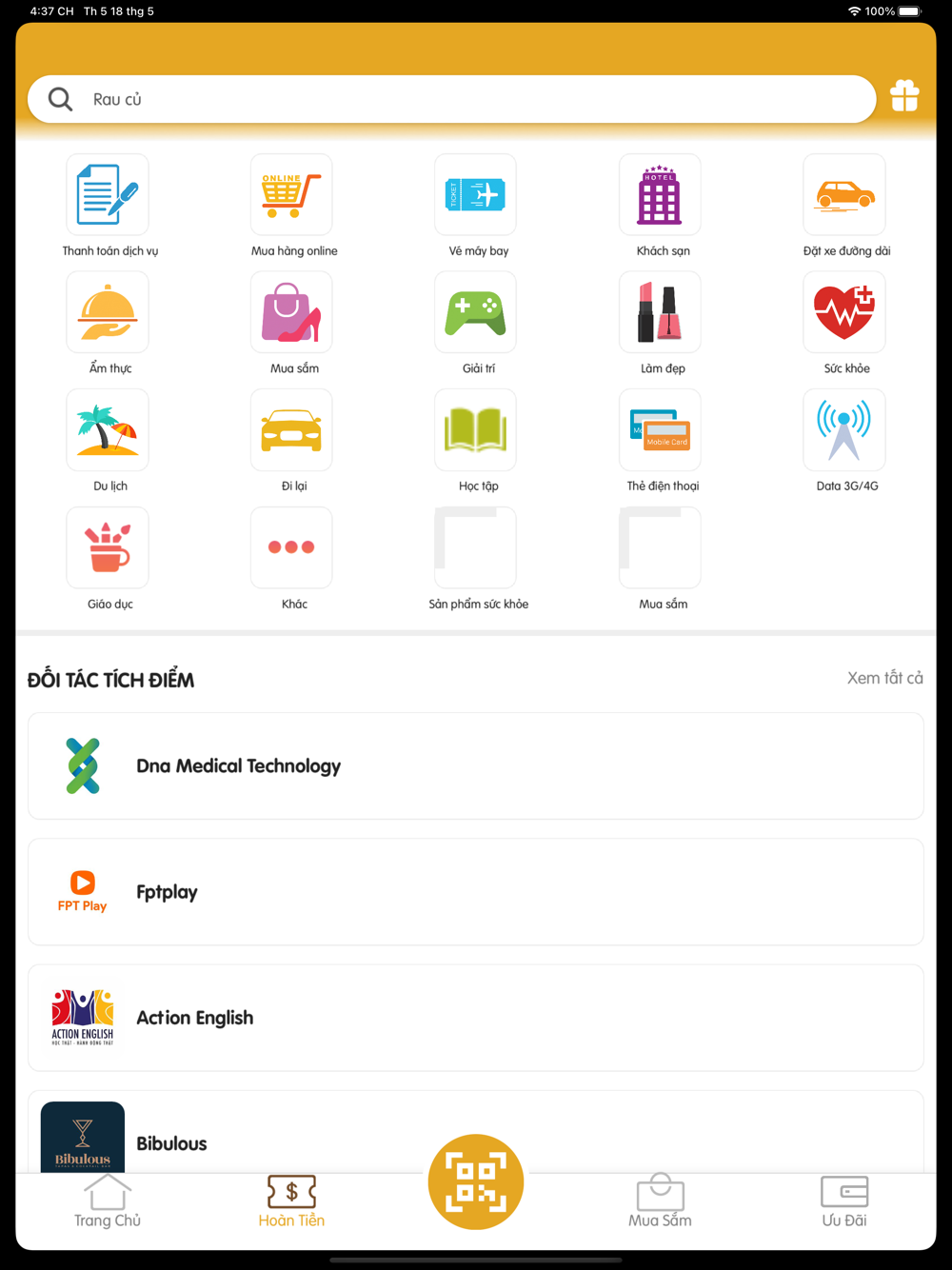The image size is (952, 1270).
Task: Open the Thẻ điện thoại mobile card icon
Action: pyautogui.click(x=660, y=429)
